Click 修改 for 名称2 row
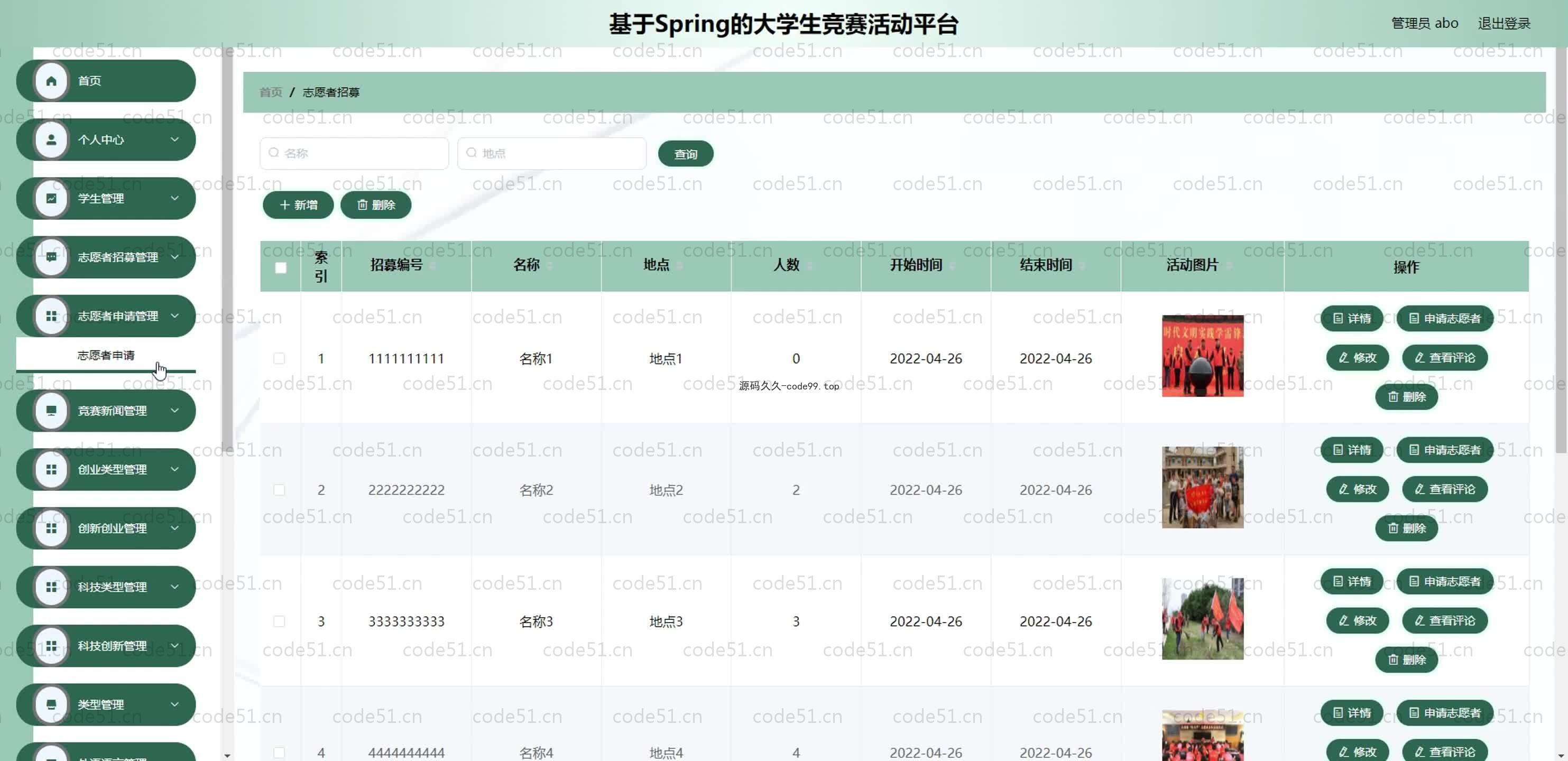Viewport: 1568px width, 761px height. 1358,489
